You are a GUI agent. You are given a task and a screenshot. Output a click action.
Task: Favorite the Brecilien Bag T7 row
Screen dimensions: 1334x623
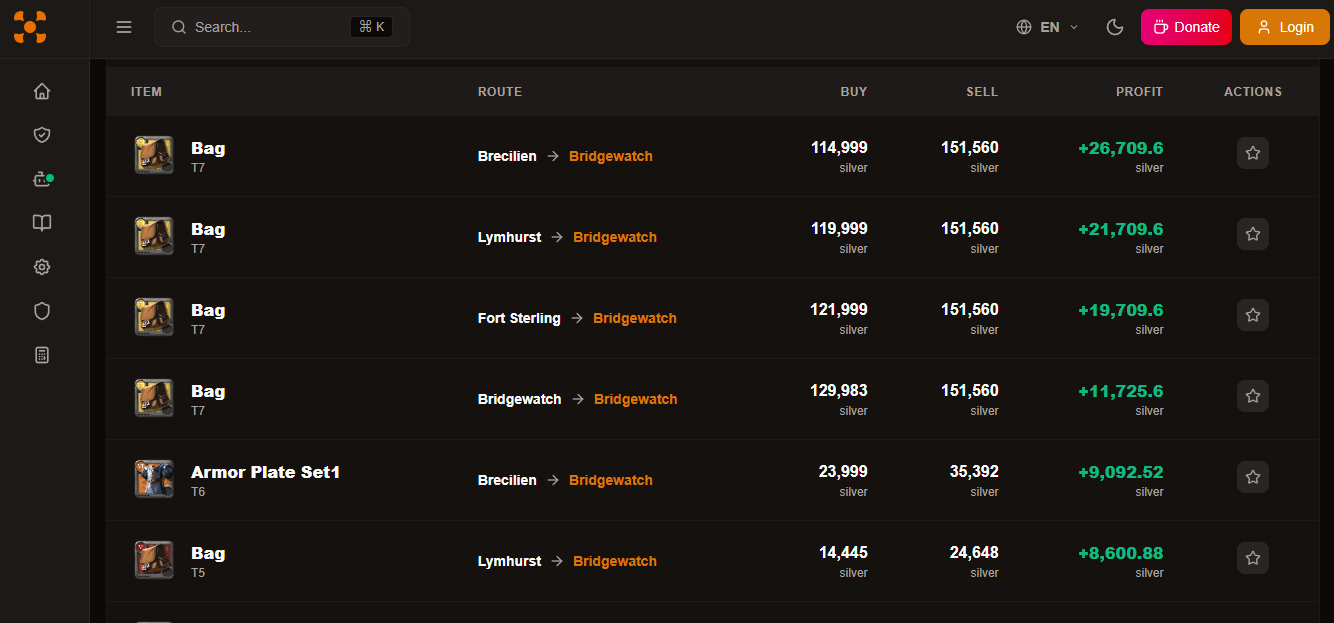(x=1253, y=153)
